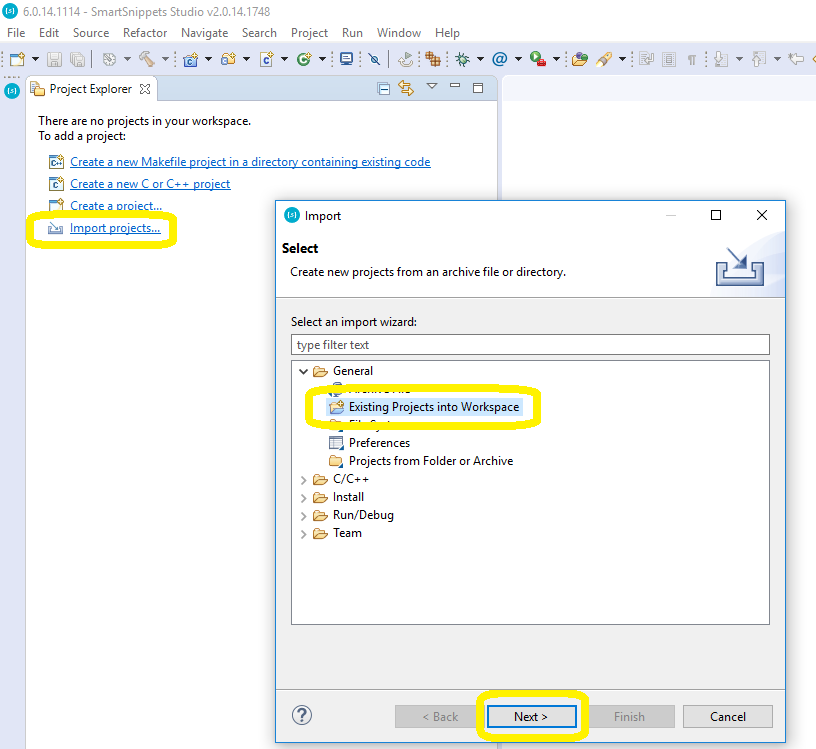
Task: Click the Save toolbar icon
Action: [54, 59]
